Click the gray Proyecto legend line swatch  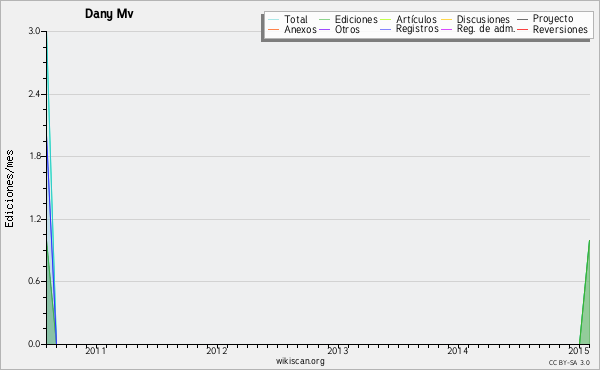coord(522,20)
